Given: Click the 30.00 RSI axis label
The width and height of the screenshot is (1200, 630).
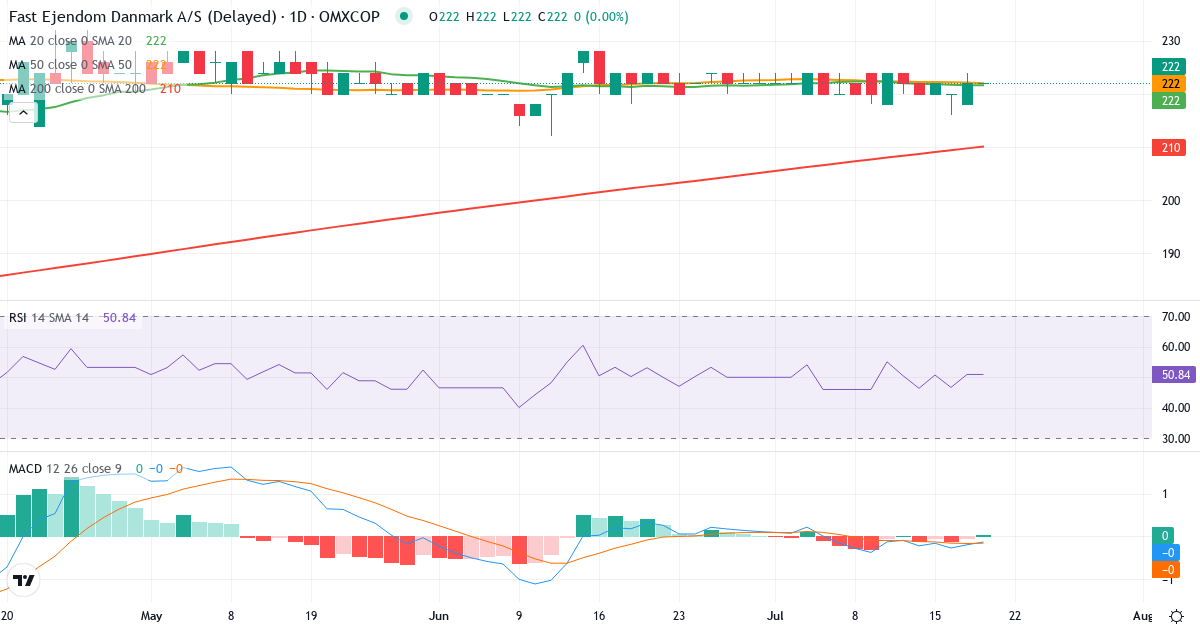Looking at the screenshot, I should coord(1177,438).
